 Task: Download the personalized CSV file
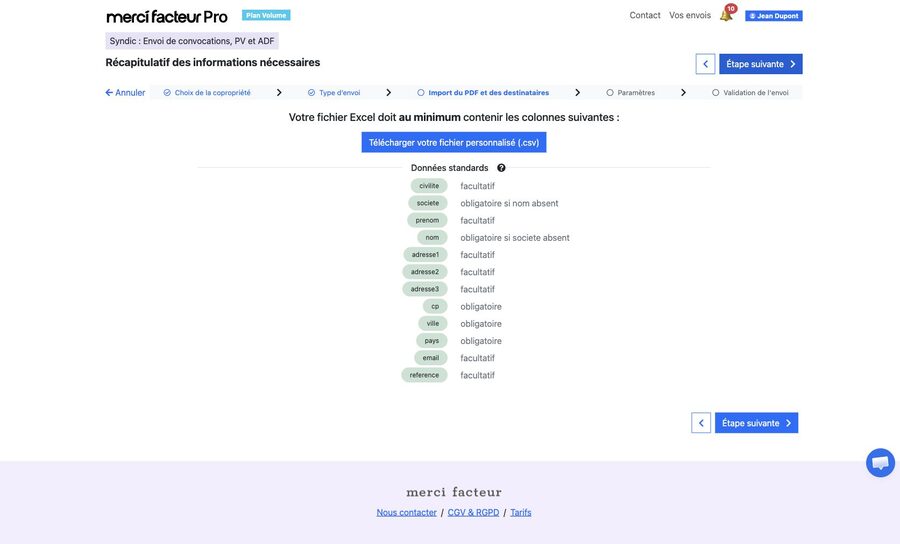coord(454,142)
